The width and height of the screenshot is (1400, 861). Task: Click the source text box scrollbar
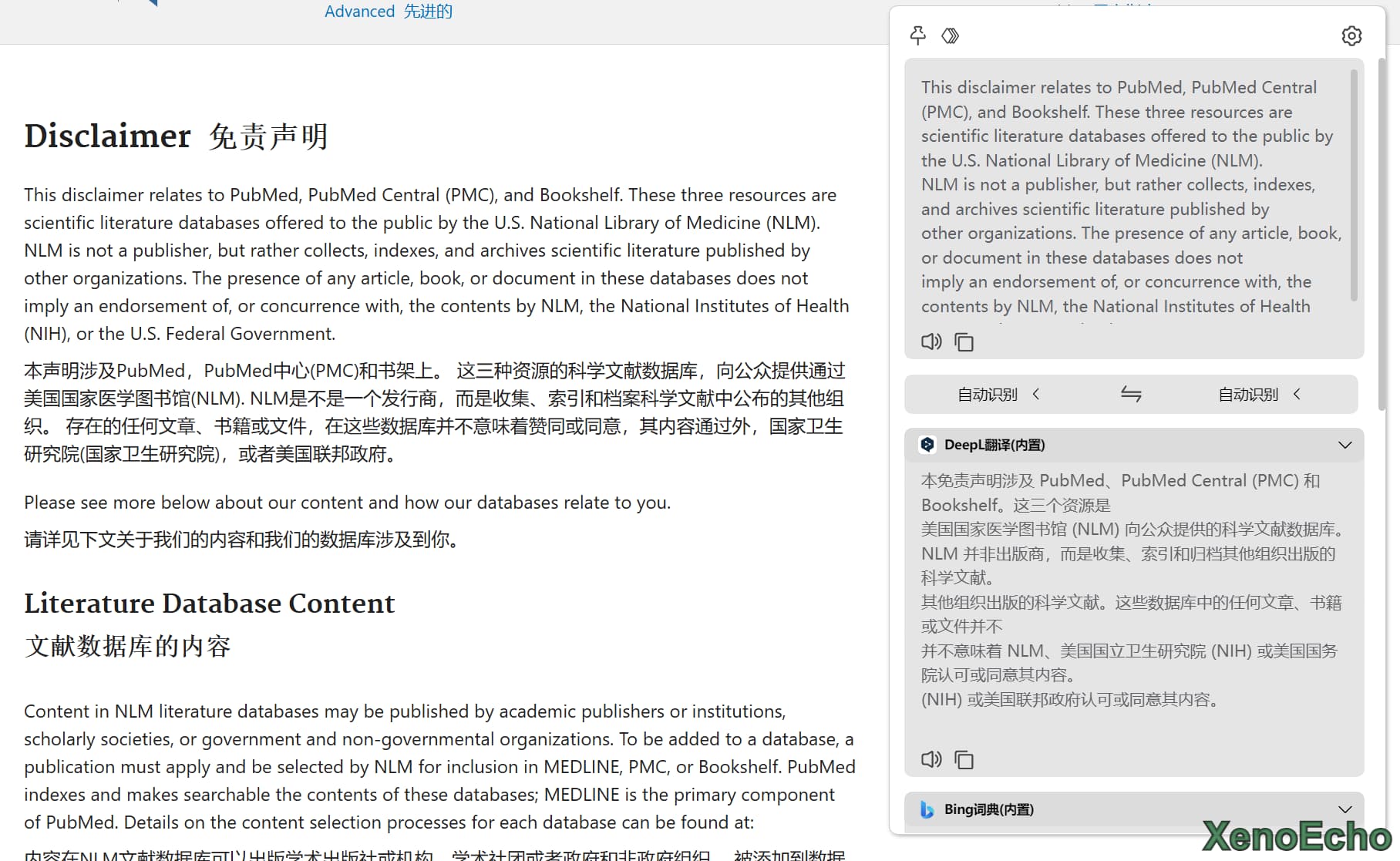1354,185
